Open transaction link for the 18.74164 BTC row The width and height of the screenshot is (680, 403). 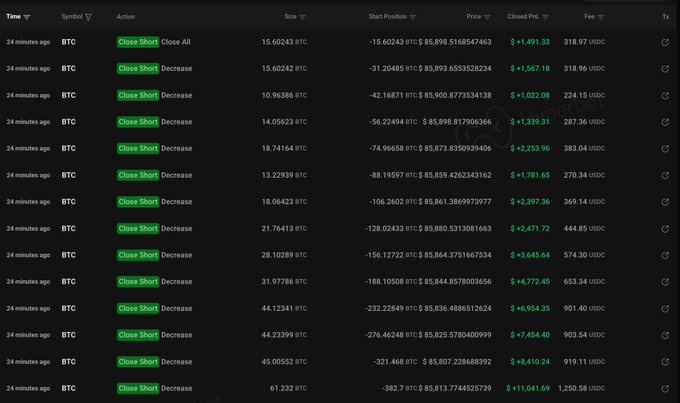click(x=665, y=148)
